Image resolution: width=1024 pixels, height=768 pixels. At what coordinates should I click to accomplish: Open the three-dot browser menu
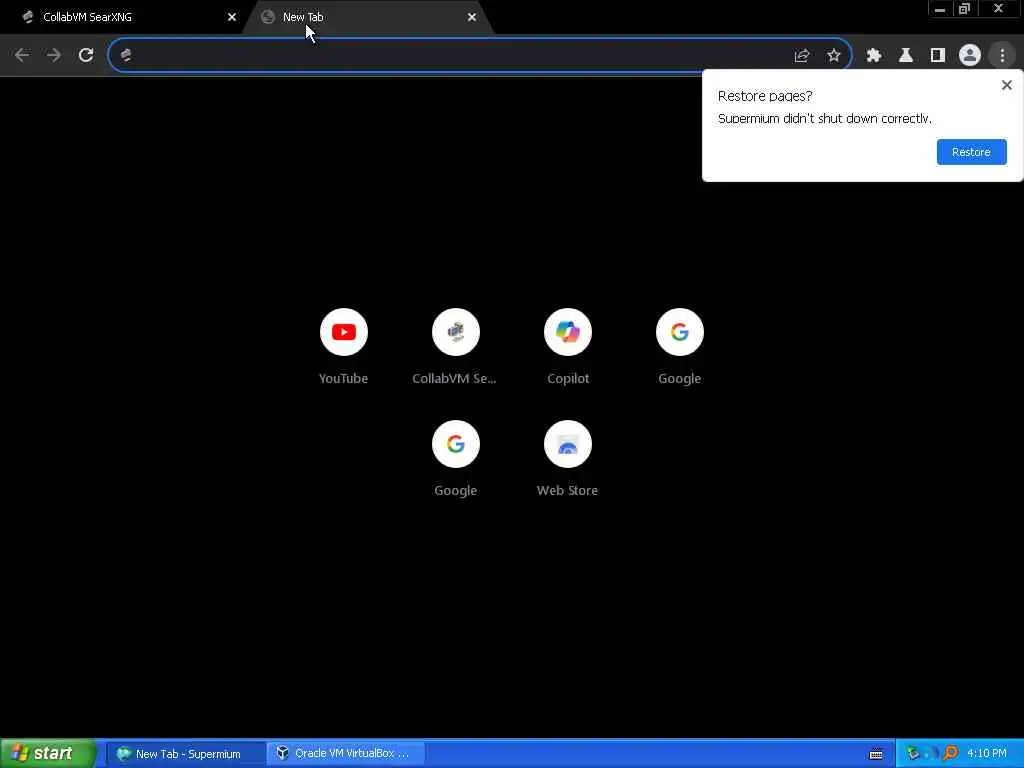click(x=1002, y=56)
